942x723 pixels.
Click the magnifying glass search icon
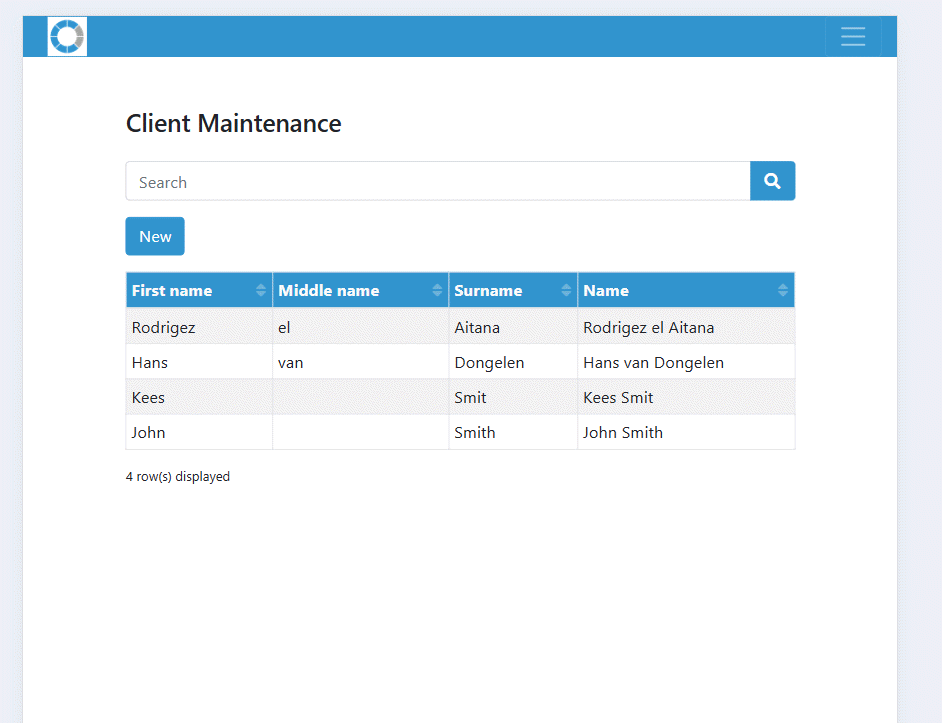(x=772, y=181)
